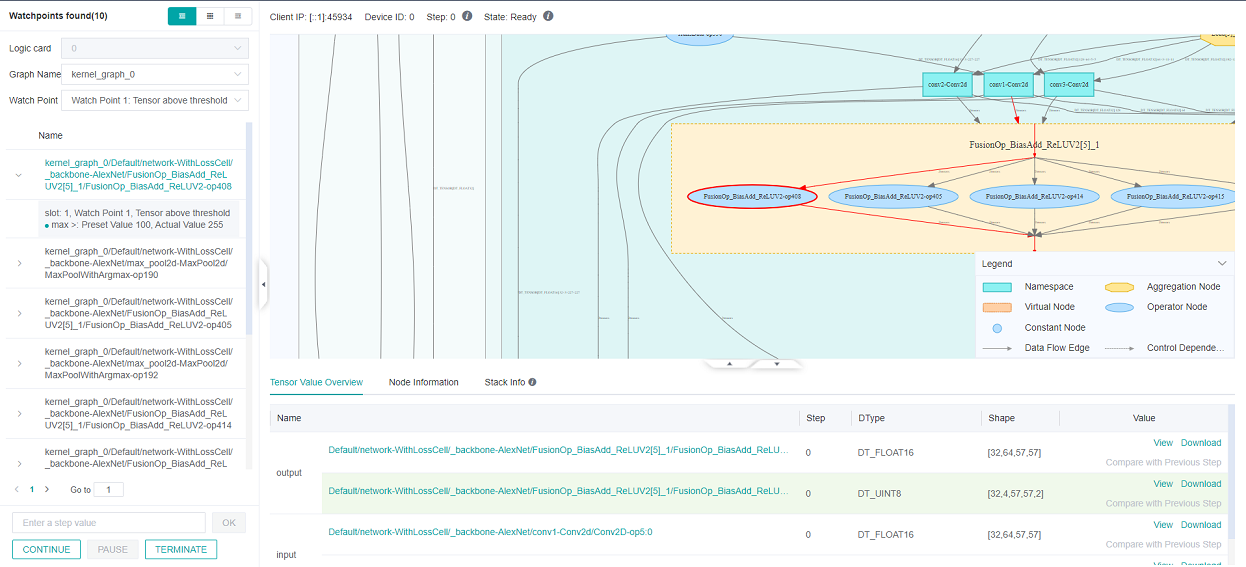Collapse the Legend panel
1246x567 pixels.
tap(1218, 264)
